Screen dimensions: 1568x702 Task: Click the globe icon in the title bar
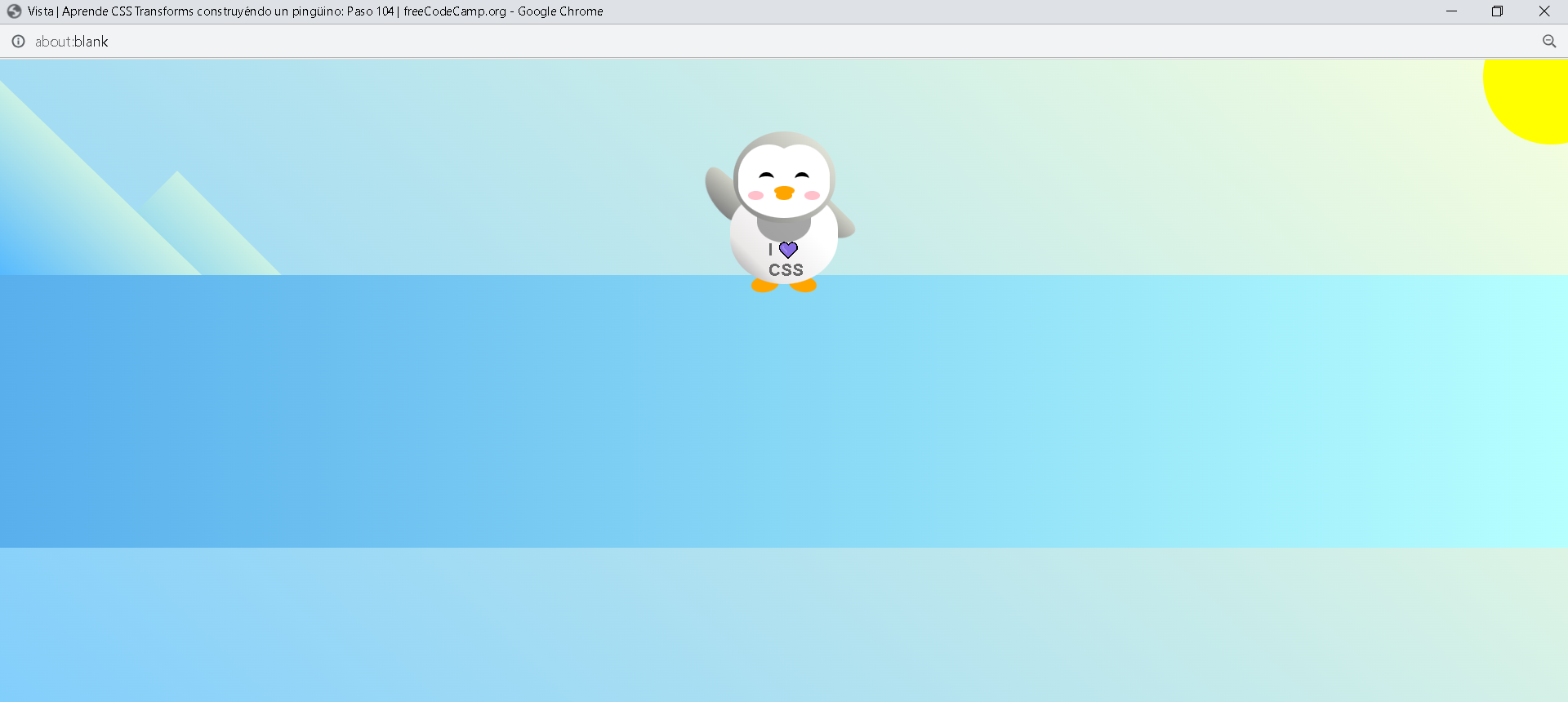click(x=14, y=11)
